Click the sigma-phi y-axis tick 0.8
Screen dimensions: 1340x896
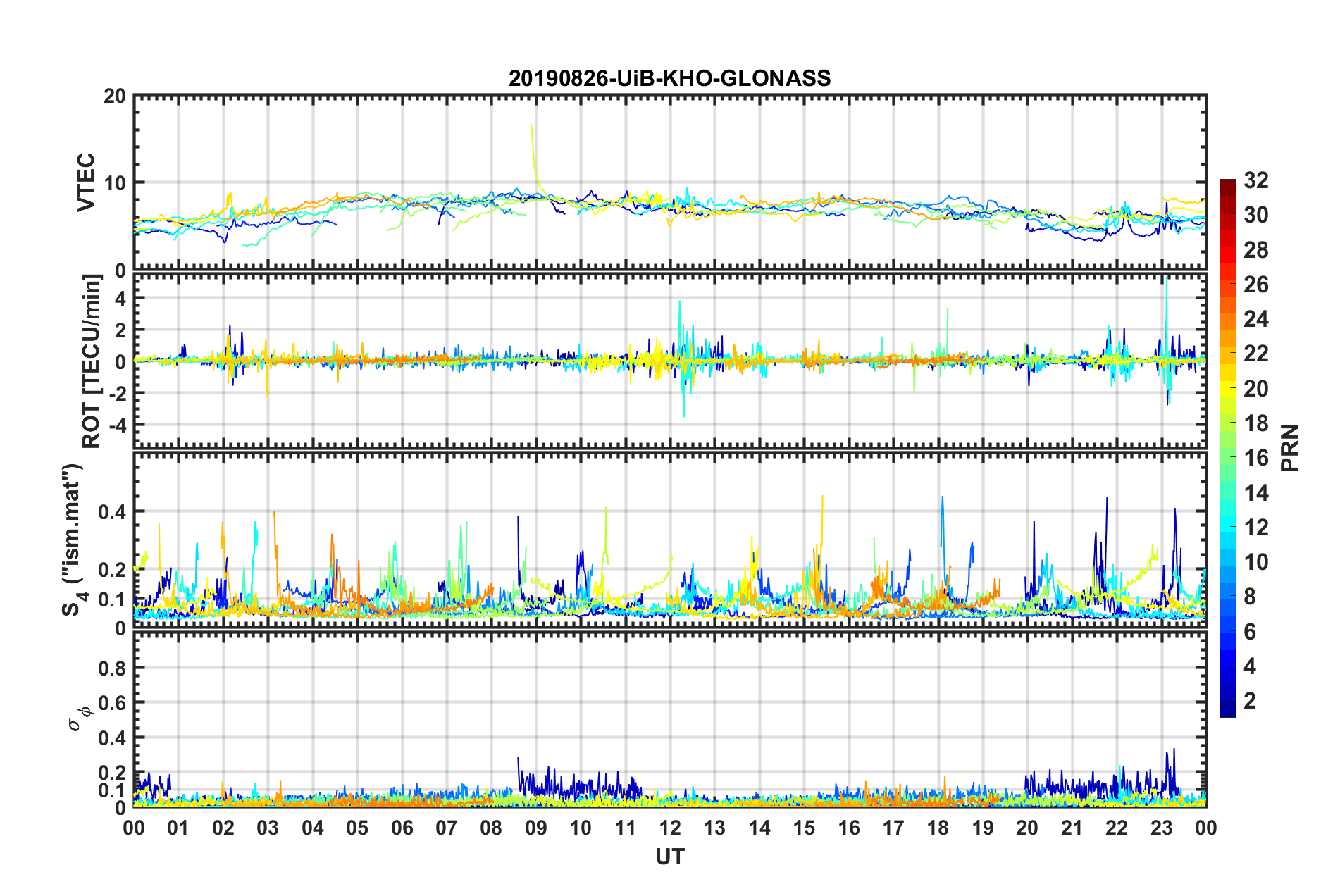[112, 668]
